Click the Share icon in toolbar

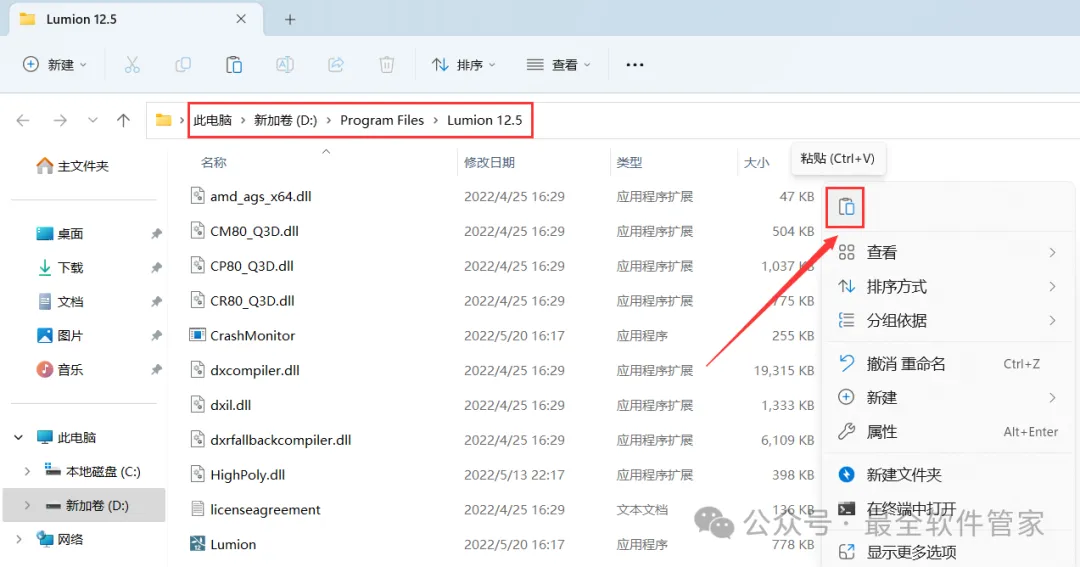coord(335,65)
